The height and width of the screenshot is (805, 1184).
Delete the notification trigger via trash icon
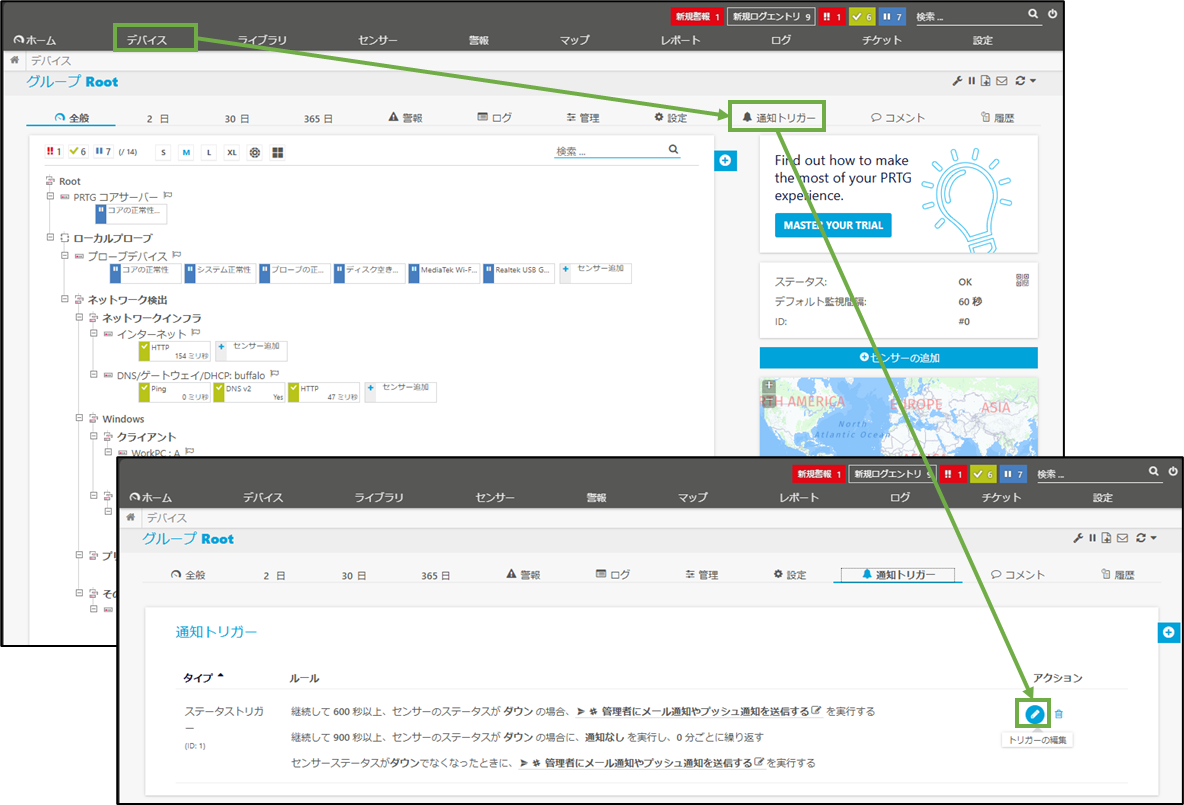(x=1058, y=713)
